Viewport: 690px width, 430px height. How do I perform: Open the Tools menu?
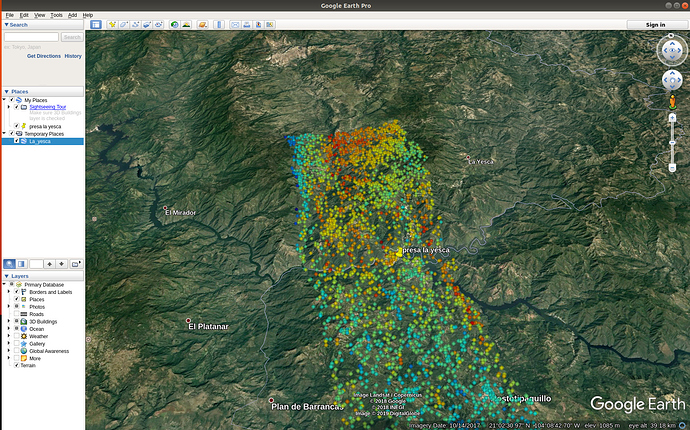tap(56, 15)
